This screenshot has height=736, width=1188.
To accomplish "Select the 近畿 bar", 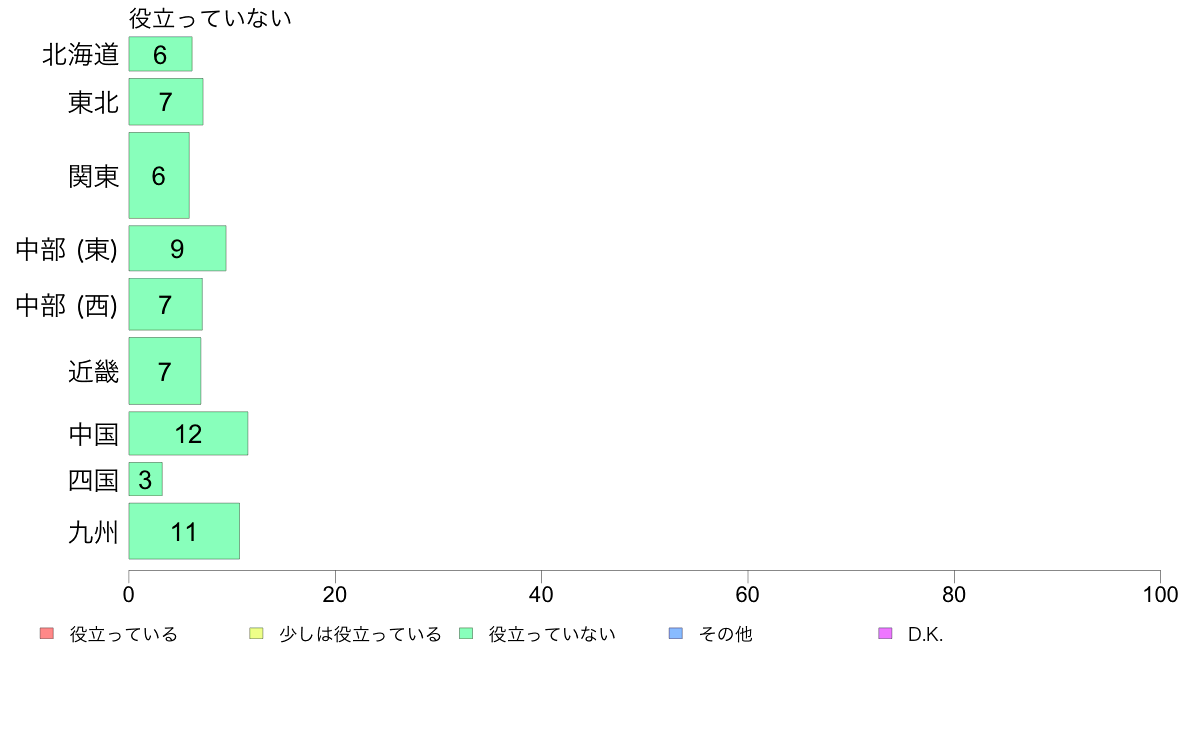I will click(164, 371).
